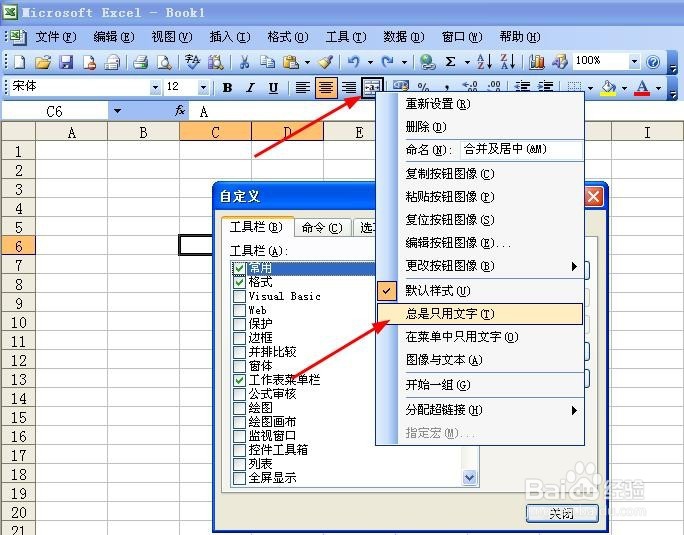
Task: Click the 关闭 button in the dialog
Action: (562, 513)
